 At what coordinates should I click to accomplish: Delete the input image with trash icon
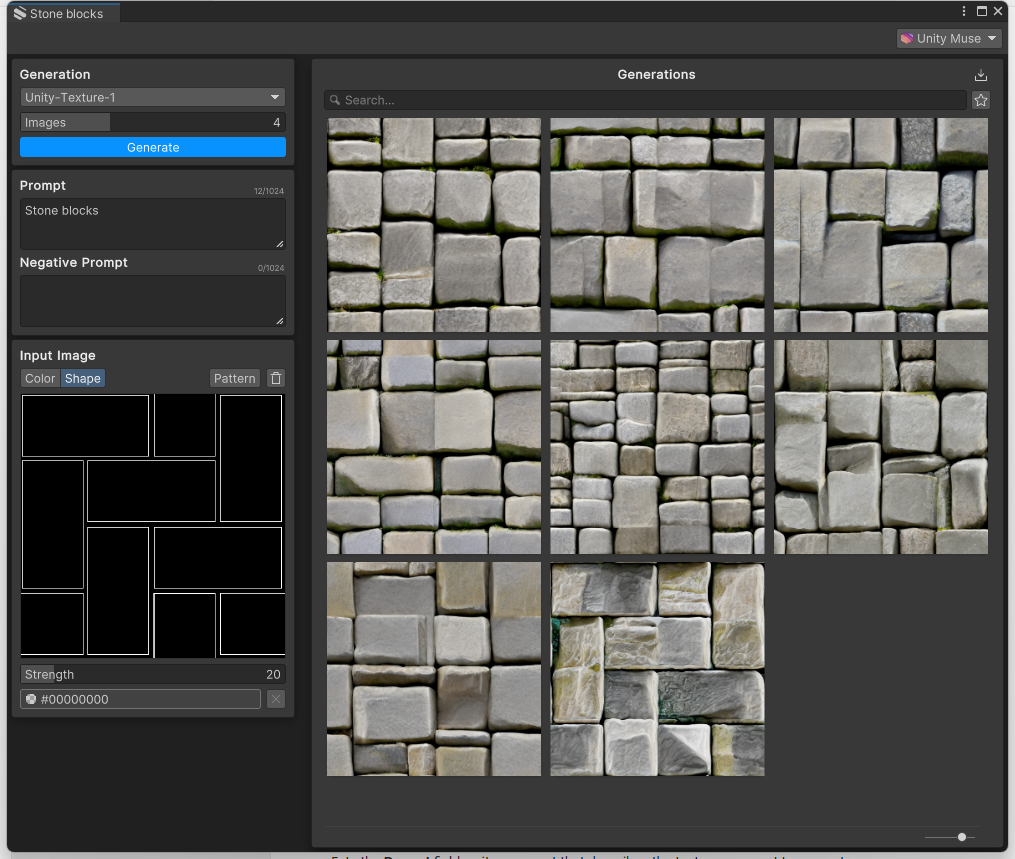click(x=276, y=378)
